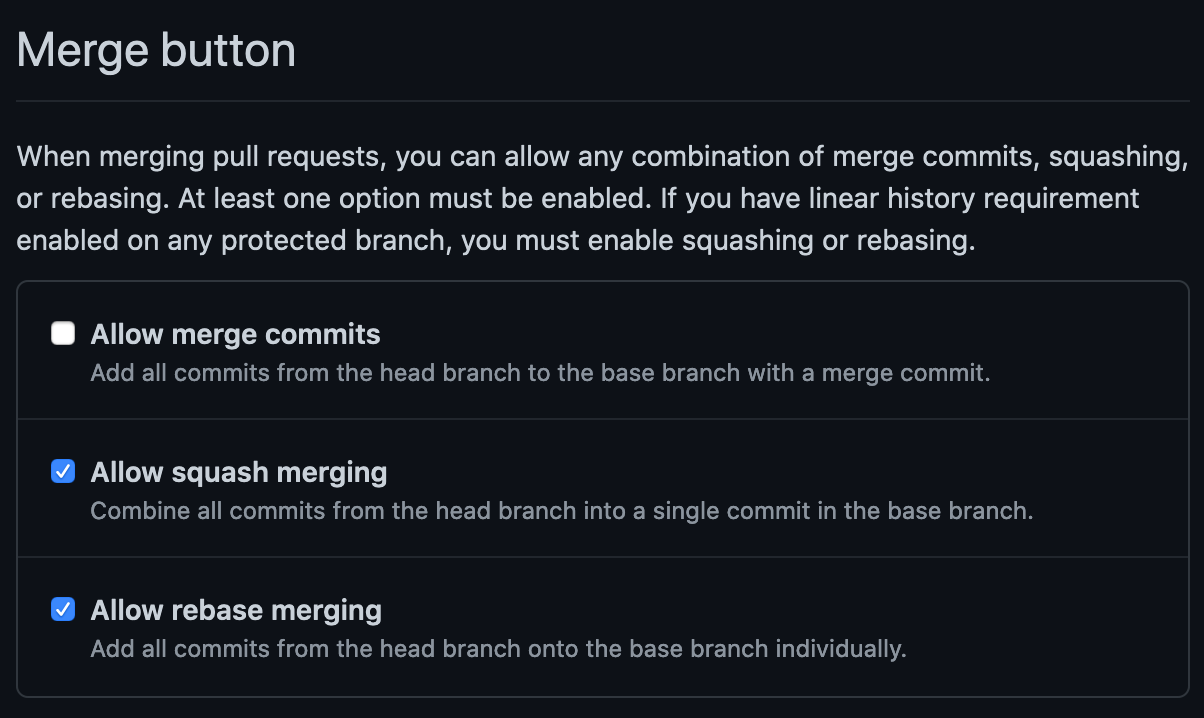This screenshot has height=718, width=1204.
Task: Uncheck the Allow squash merging checkbox
Action: click(x=63, y=471)
